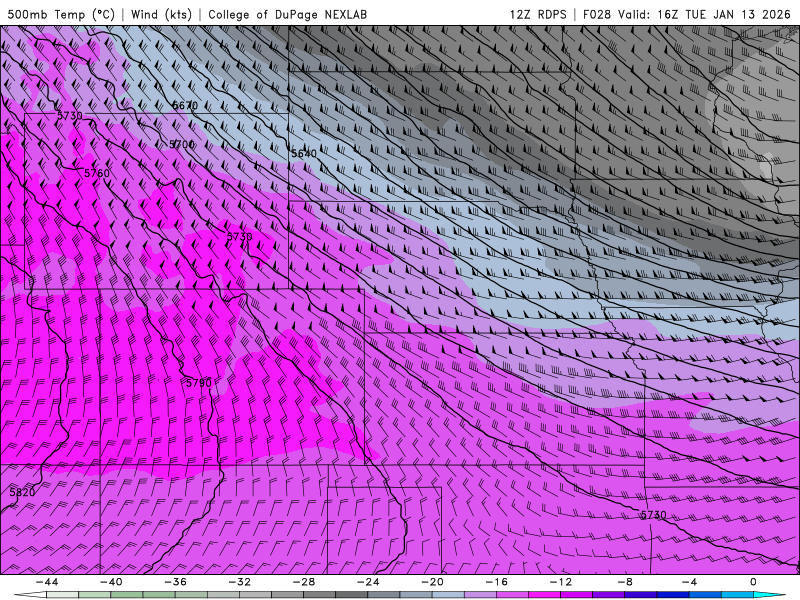Select the 0 color scale label

point(754,582)
